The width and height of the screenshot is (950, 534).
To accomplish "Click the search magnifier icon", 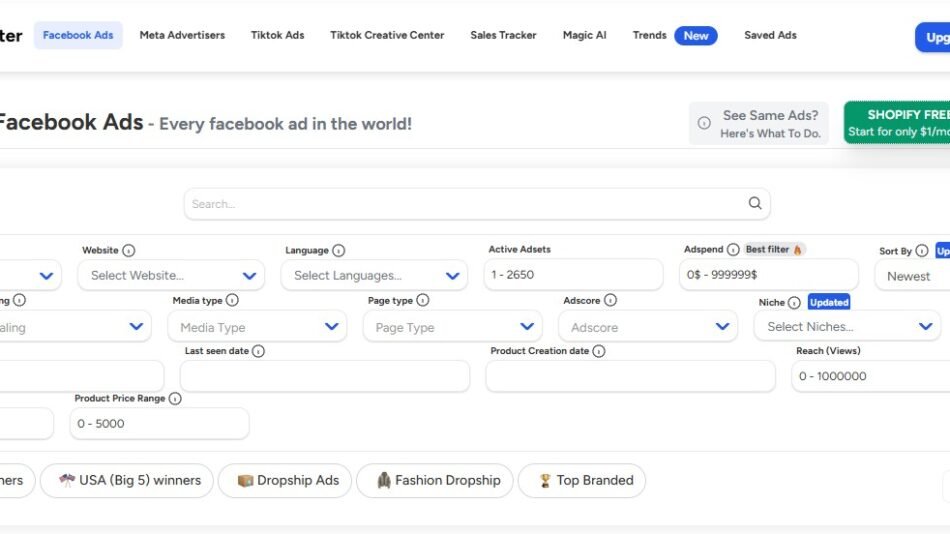I will click(x=755, y=204).
